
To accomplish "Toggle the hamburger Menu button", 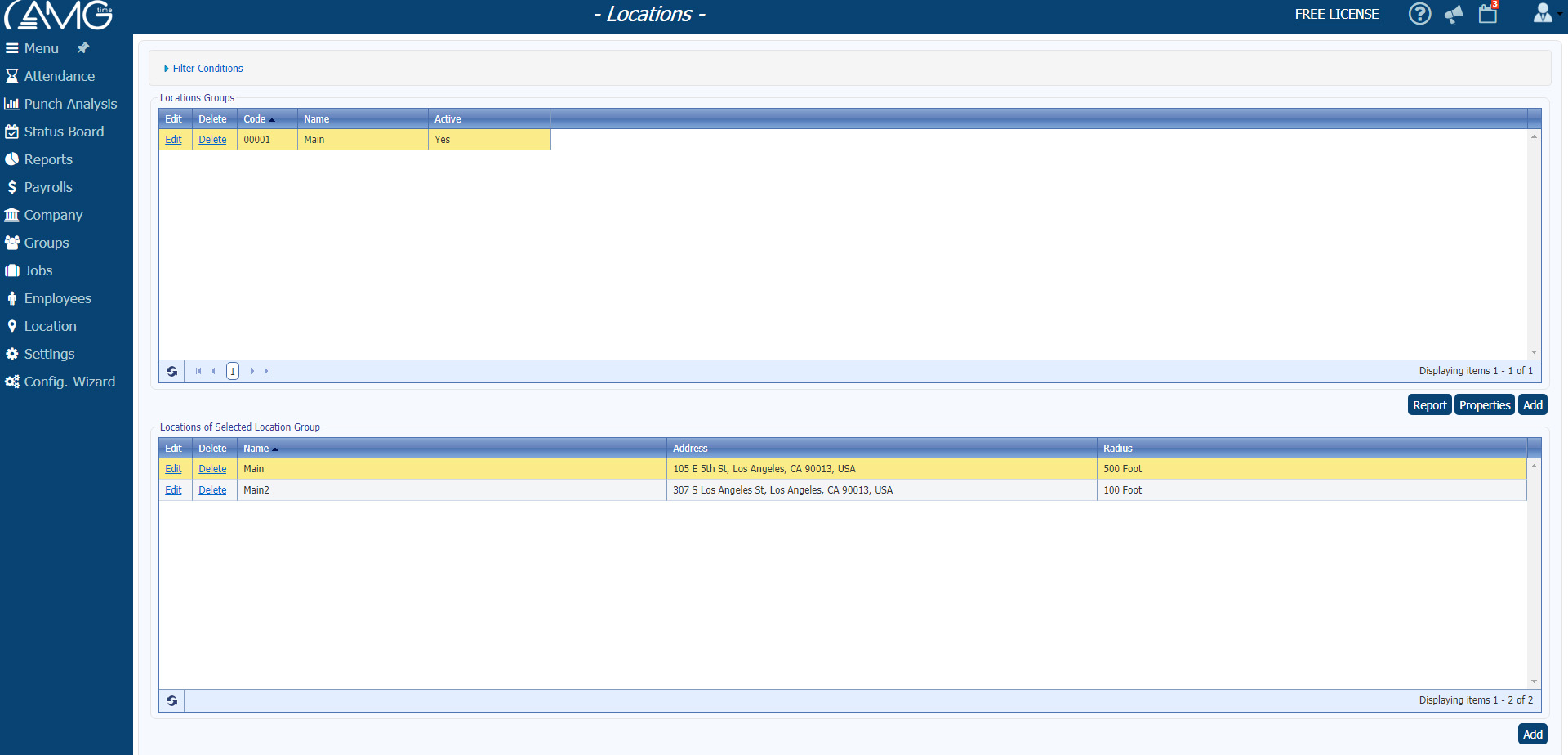I will coord(33,48).
